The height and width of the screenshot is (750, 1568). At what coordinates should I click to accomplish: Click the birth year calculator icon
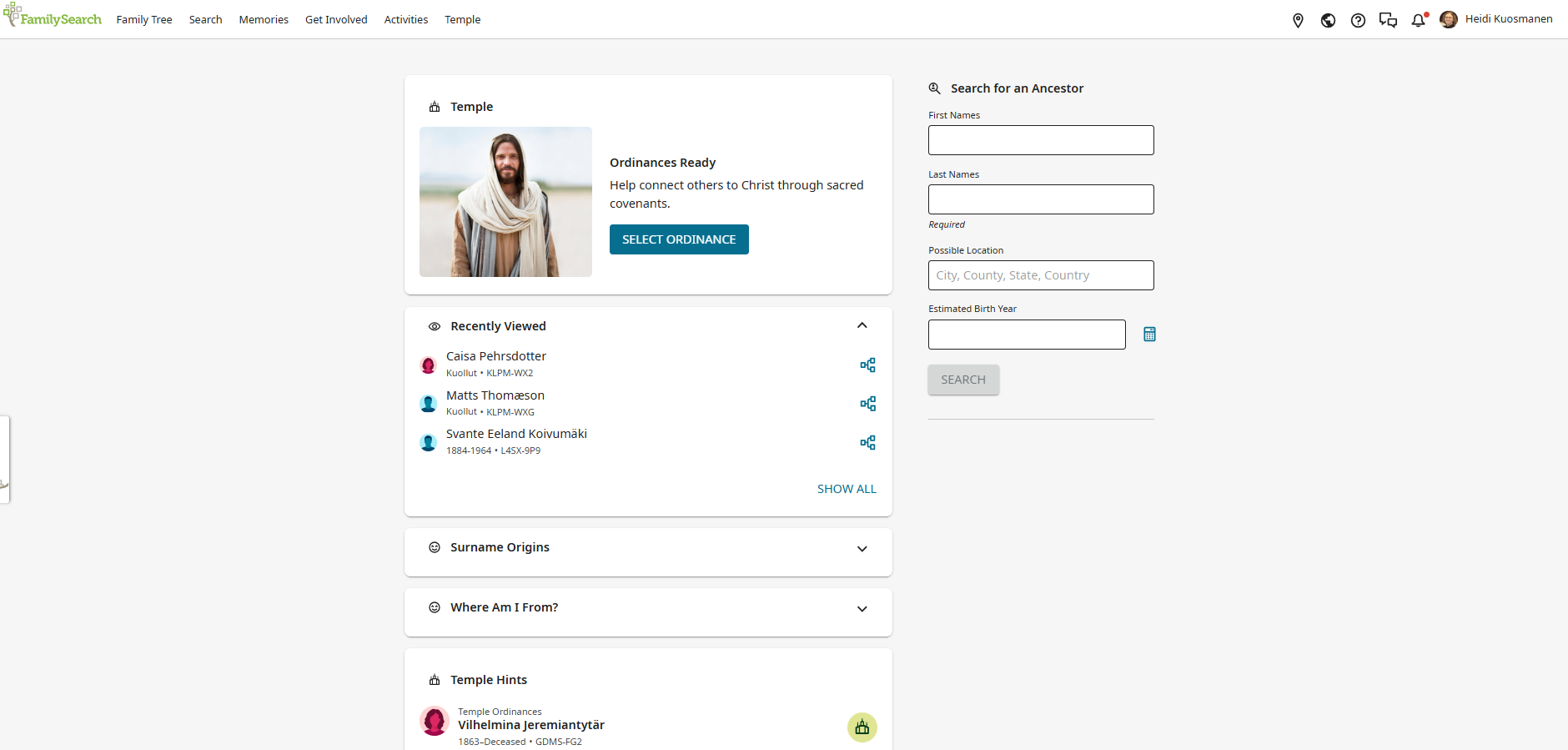1149,335
